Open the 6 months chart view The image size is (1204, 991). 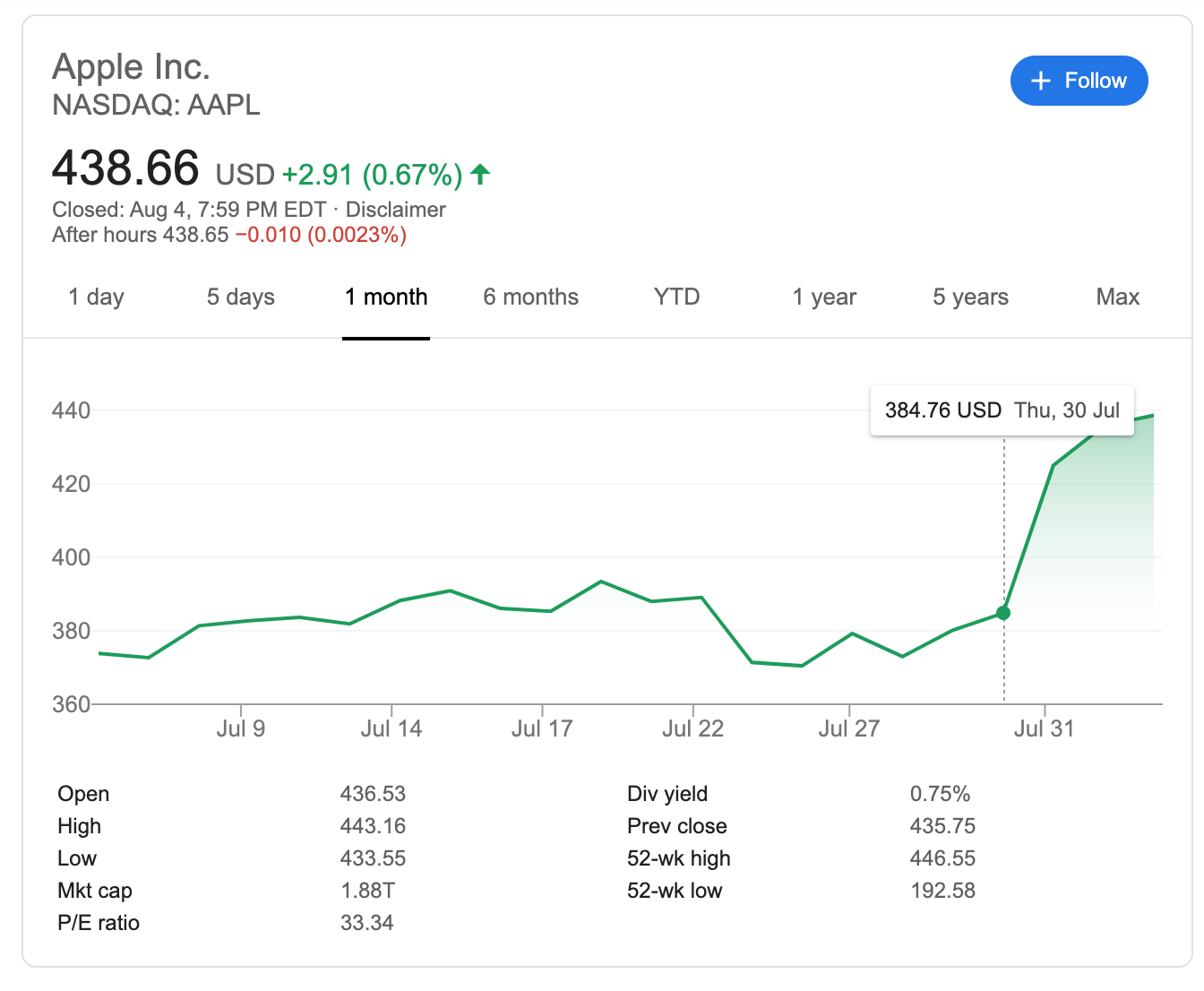pos(530,297)
